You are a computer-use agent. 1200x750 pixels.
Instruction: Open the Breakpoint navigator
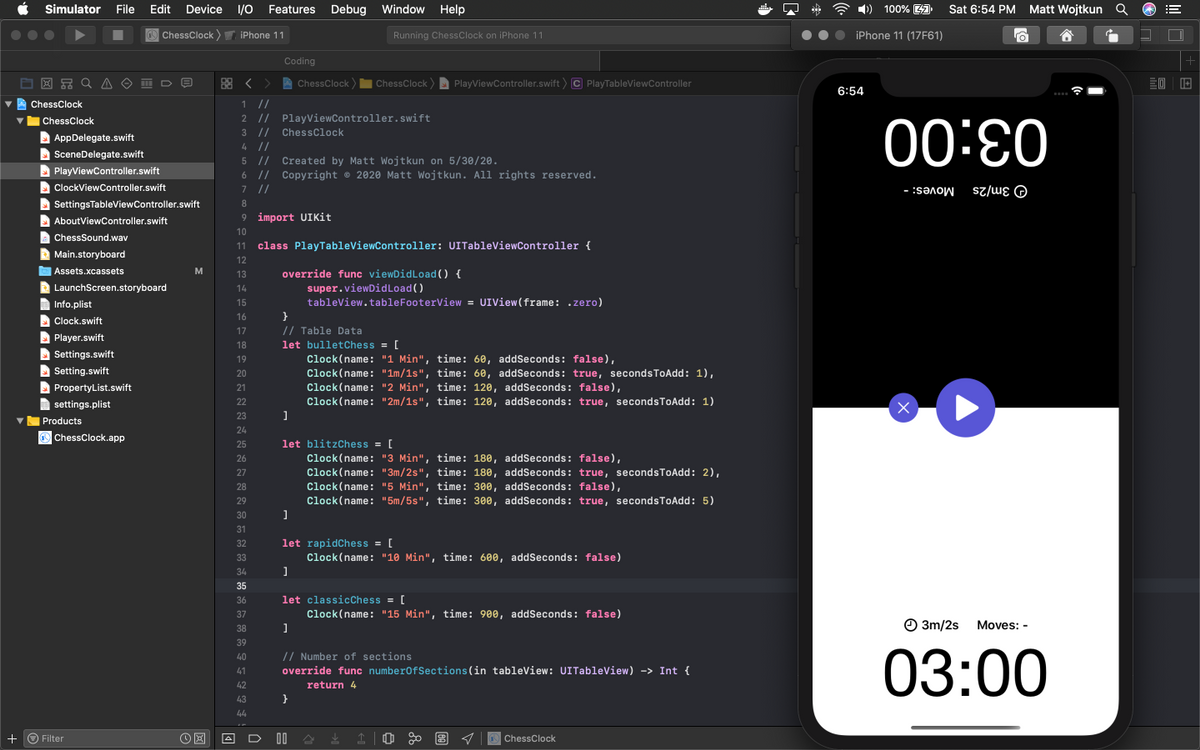pyautogui.click(x=167, y=83)
